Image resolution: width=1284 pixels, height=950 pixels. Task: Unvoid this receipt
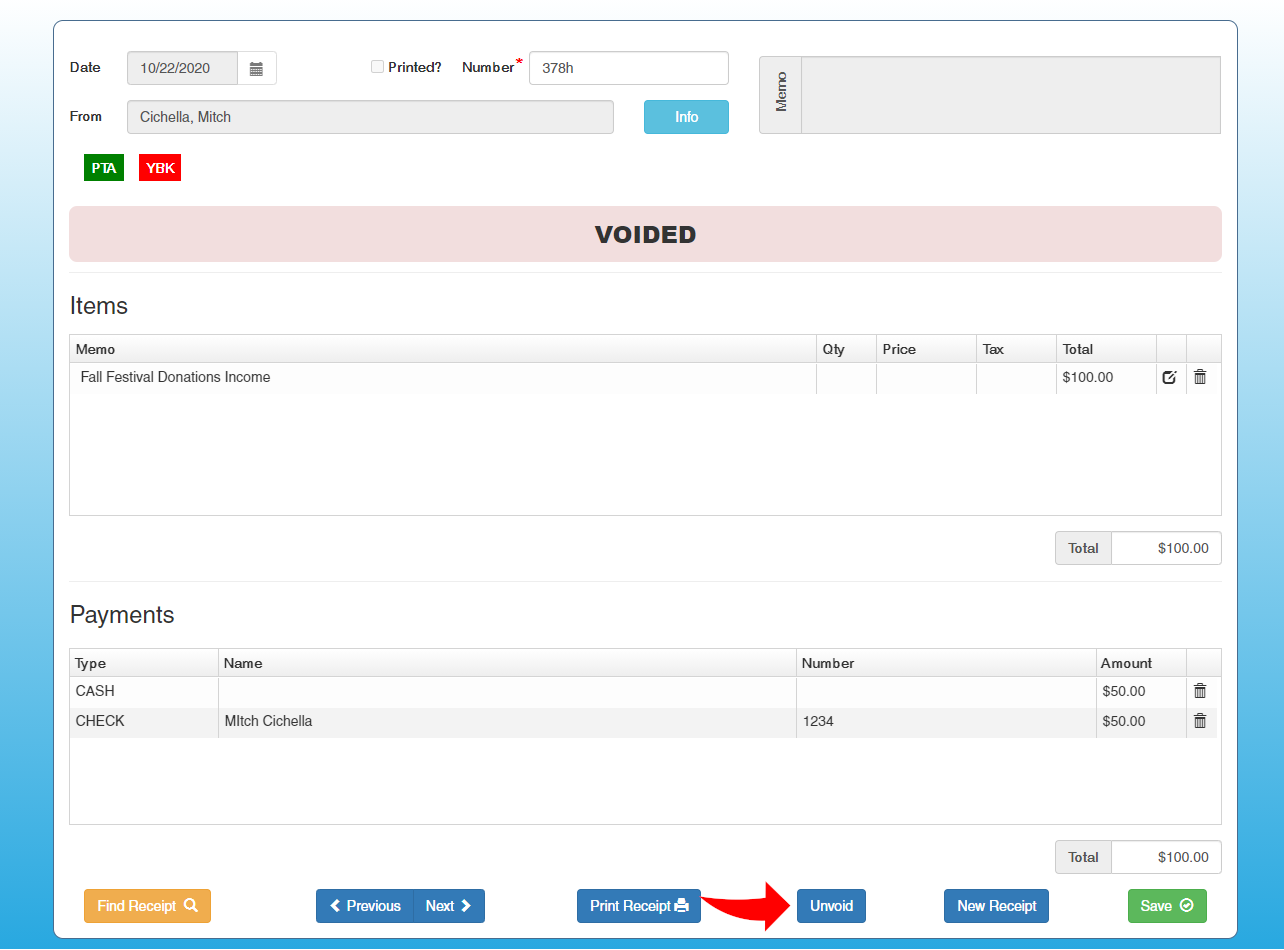click(x=831, y=906)
